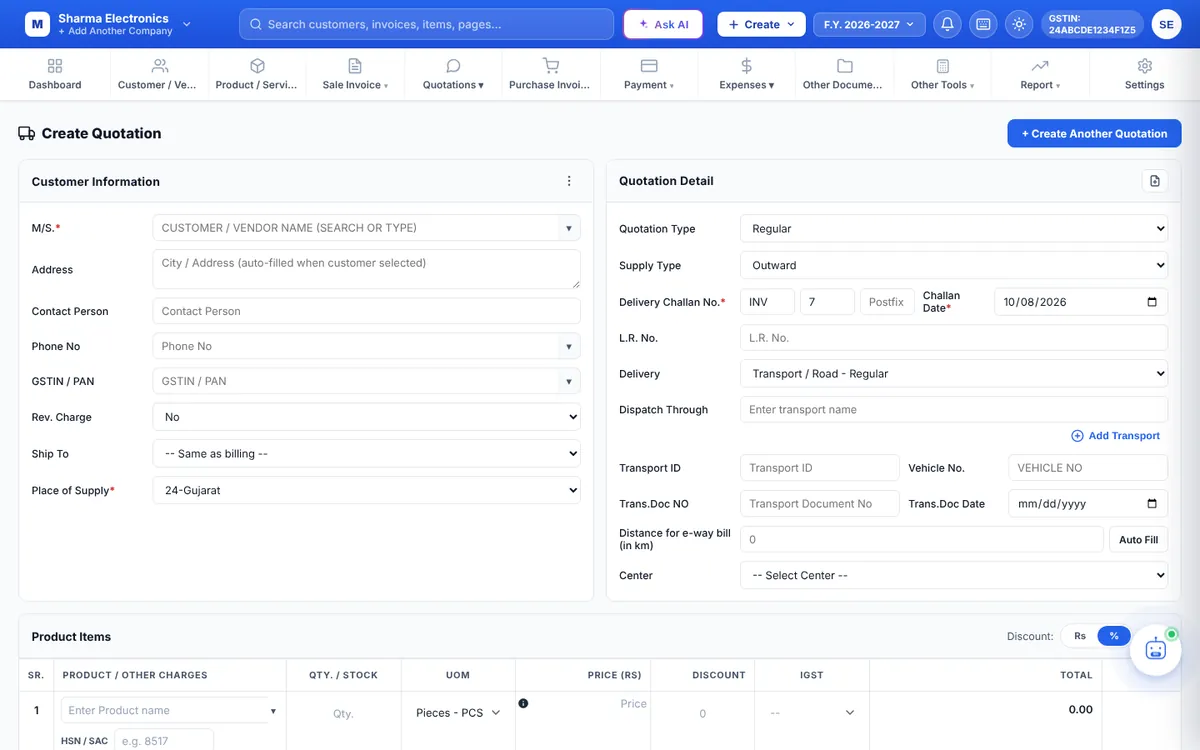Screen dimensions: 1200x750
Task: Open the Select Center dropdown
Action: pos(954,575)
